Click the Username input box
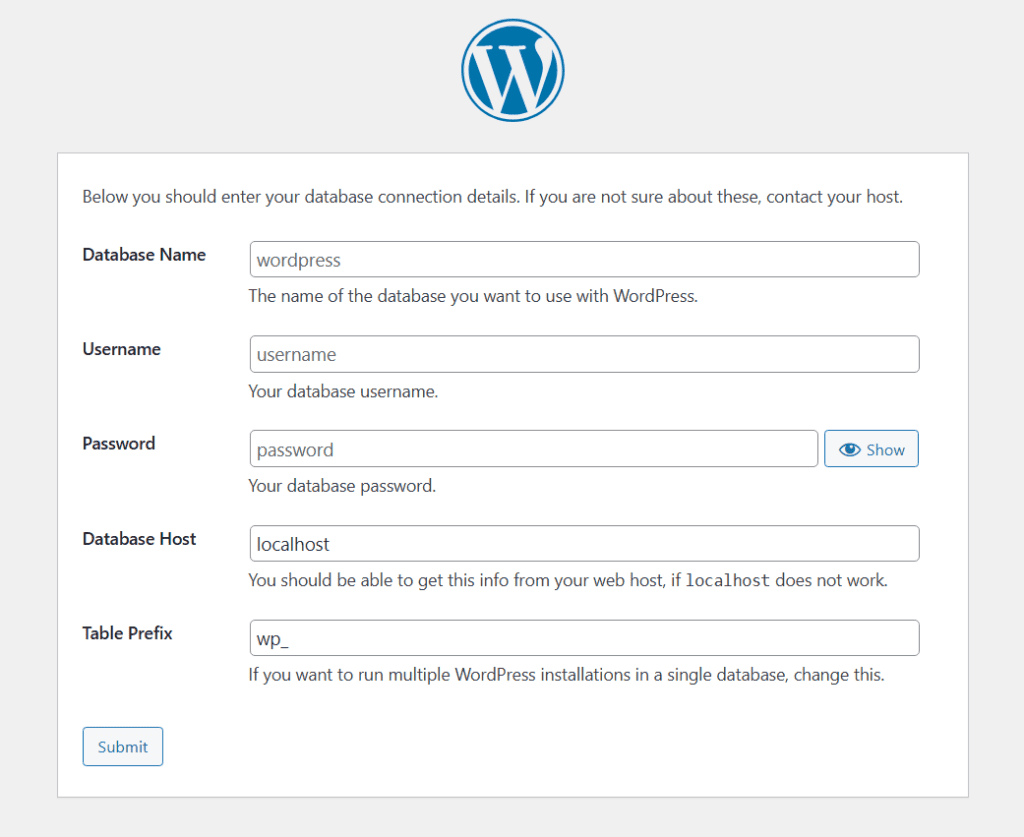Viewport: 1024px width, 837px height. pyautogui.click(x=584, y=354)
